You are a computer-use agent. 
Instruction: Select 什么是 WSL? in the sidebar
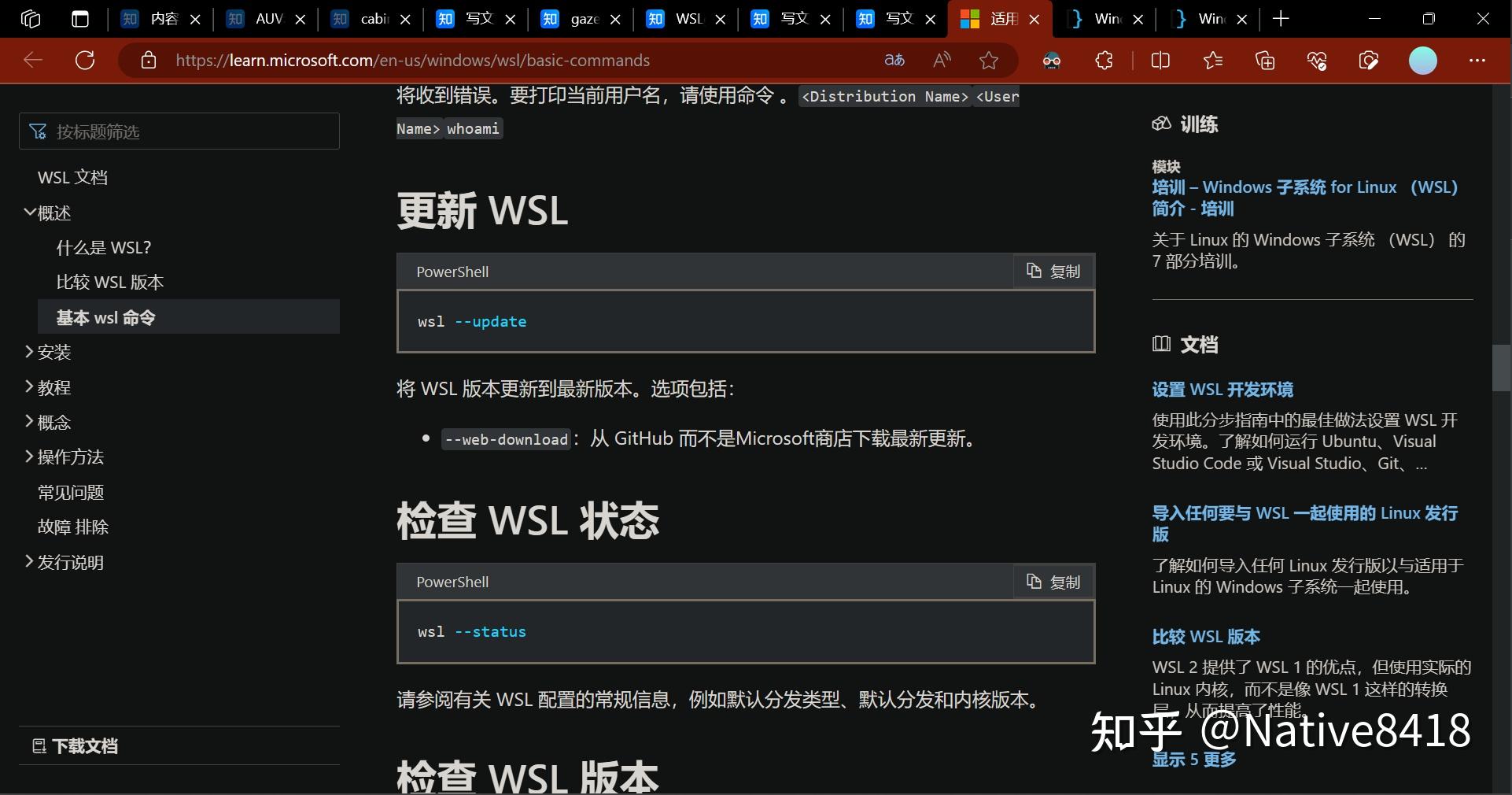(x=103, y=246)
